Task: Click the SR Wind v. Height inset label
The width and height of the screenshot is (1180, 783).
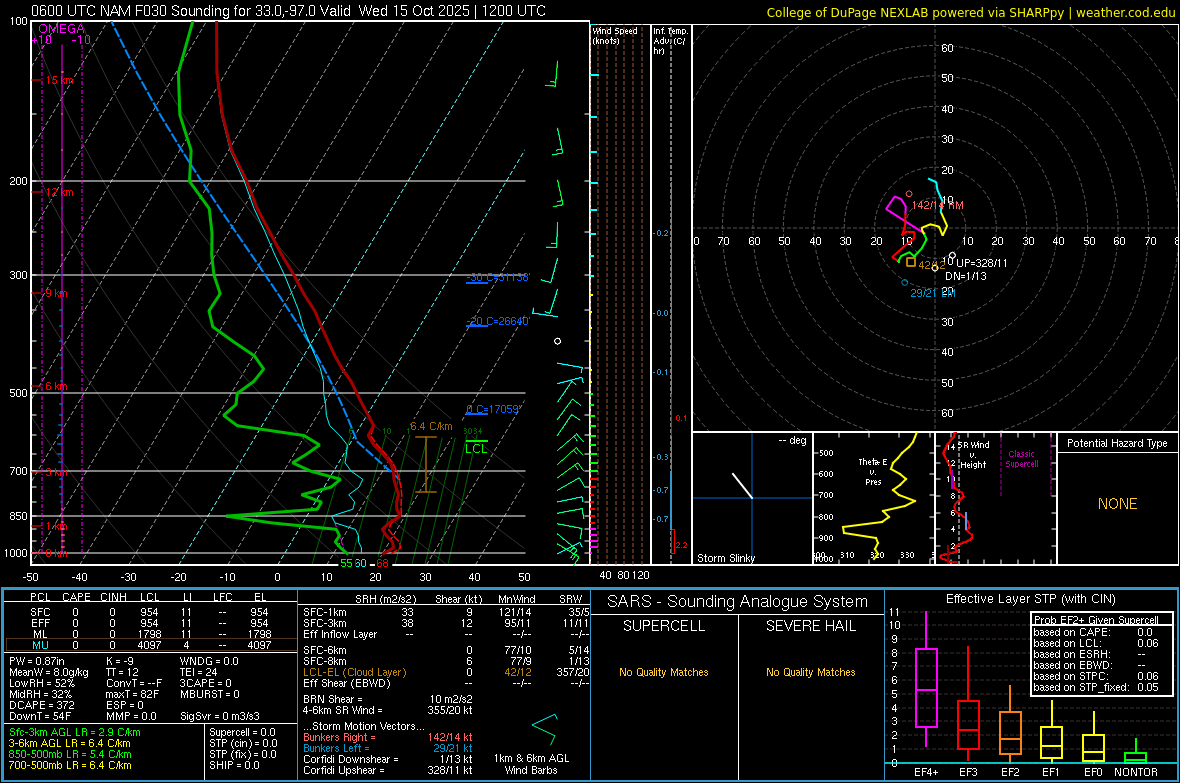Action: [x=973, y=455]
